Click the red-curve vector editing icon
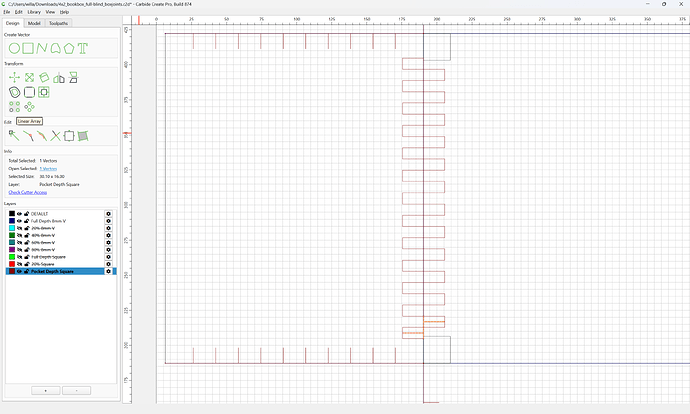This screenshot has width=690, height=414. coord(42,136)
